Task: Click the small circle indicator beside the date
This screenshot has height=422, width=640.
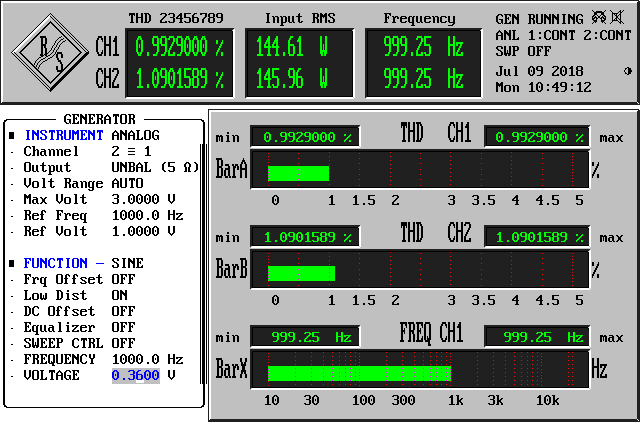Action: (x=628, y=71)
